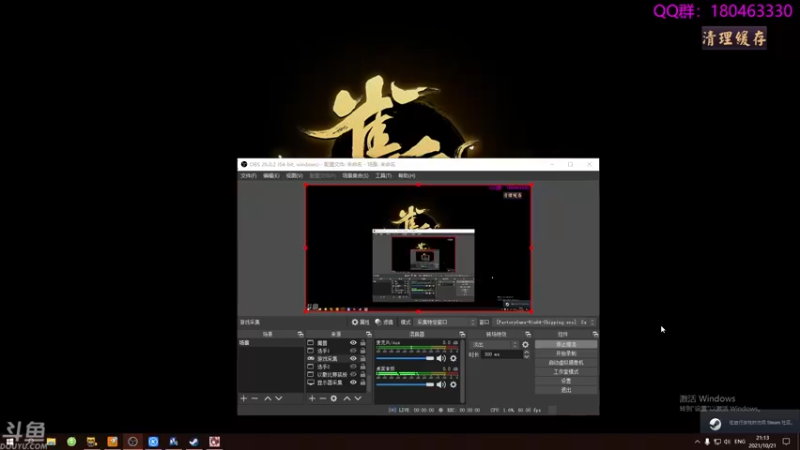Open OBS 设置 settings button
The width and height of the screenshot is (800, 450).
[x=566, y=381]
